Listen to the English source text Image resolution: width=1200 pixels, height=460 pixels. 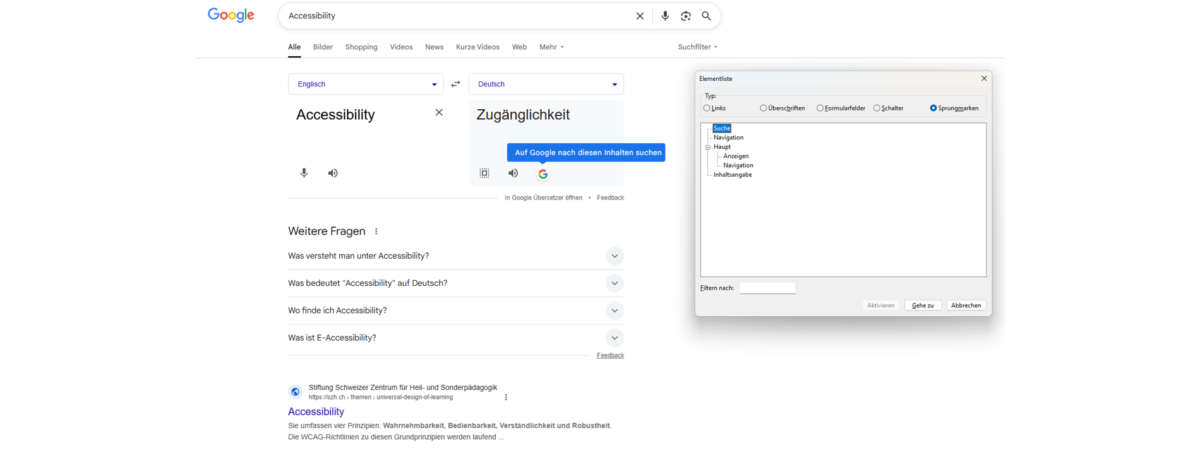pos(333,173)
